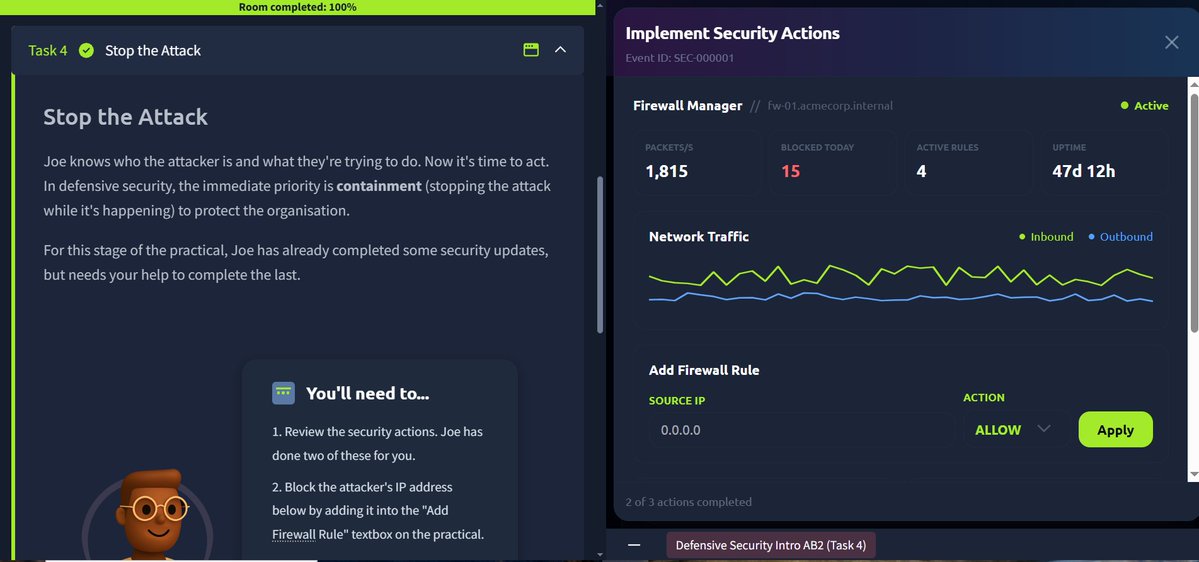Image resolution: width=1199 pixels, height=562 pixels.
Task: Click the icon beside "You'll need to..."
Action: point(283,393)
